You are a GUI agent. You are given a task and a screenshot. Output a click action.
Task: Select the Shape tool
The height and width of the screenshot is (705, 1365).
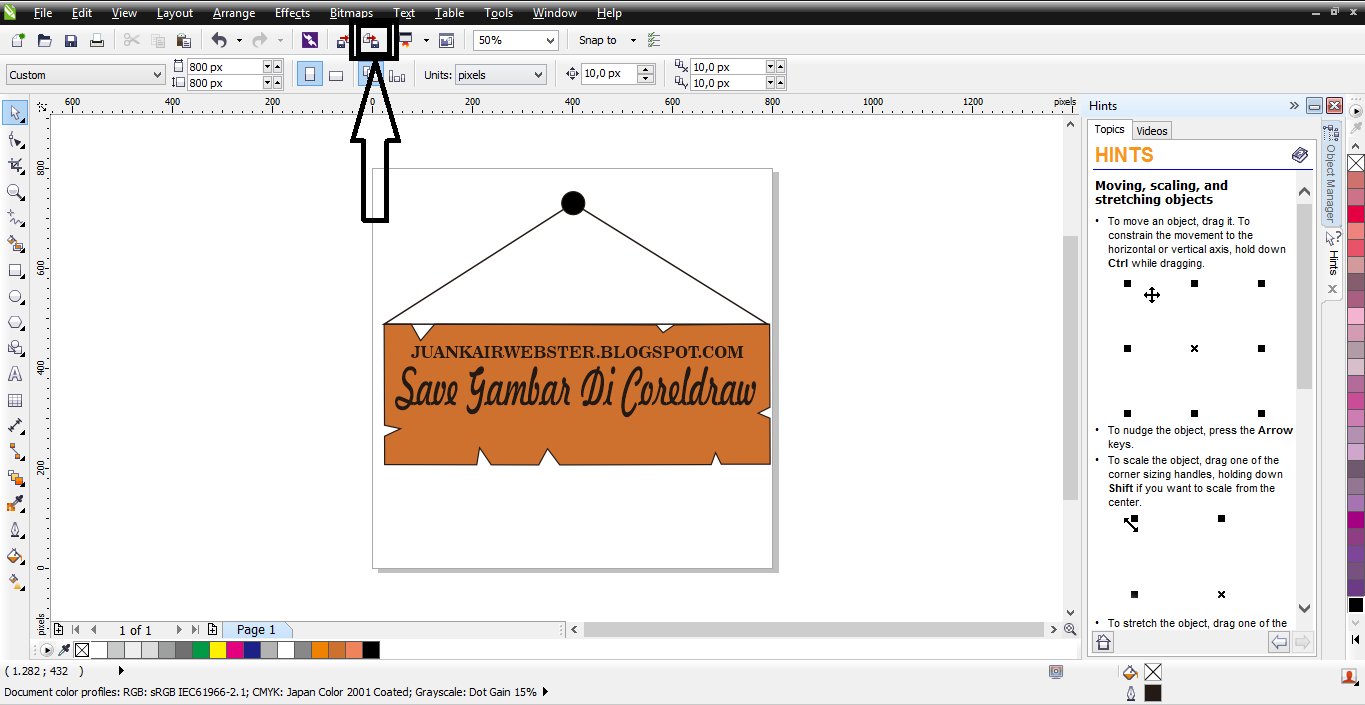pos(15,139)
